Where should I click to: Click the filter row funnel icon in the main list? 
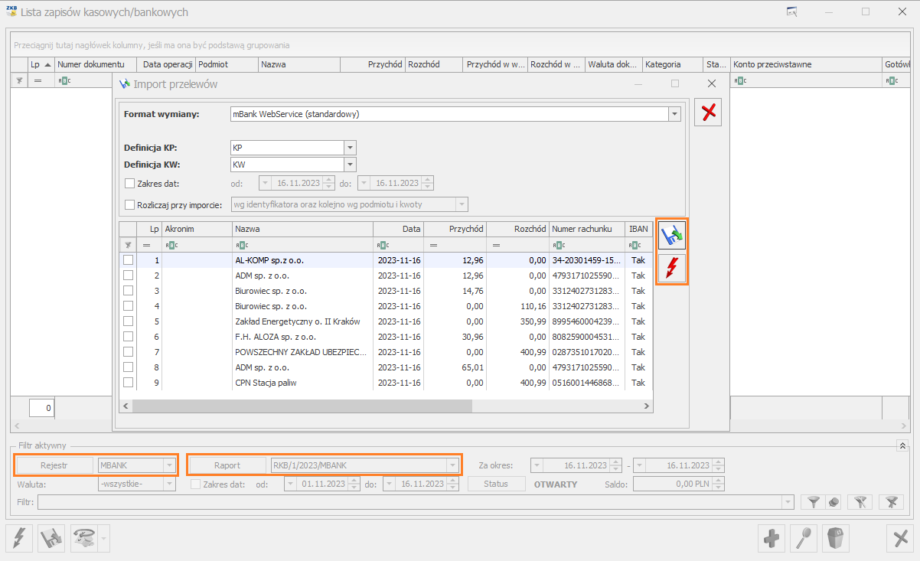click(x=19, y=80)
